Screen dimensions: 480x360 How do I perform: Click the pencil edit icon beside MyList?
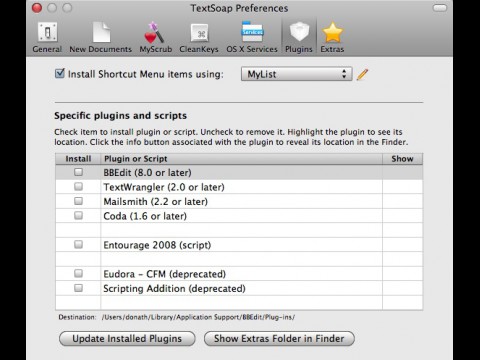[362, 74]
